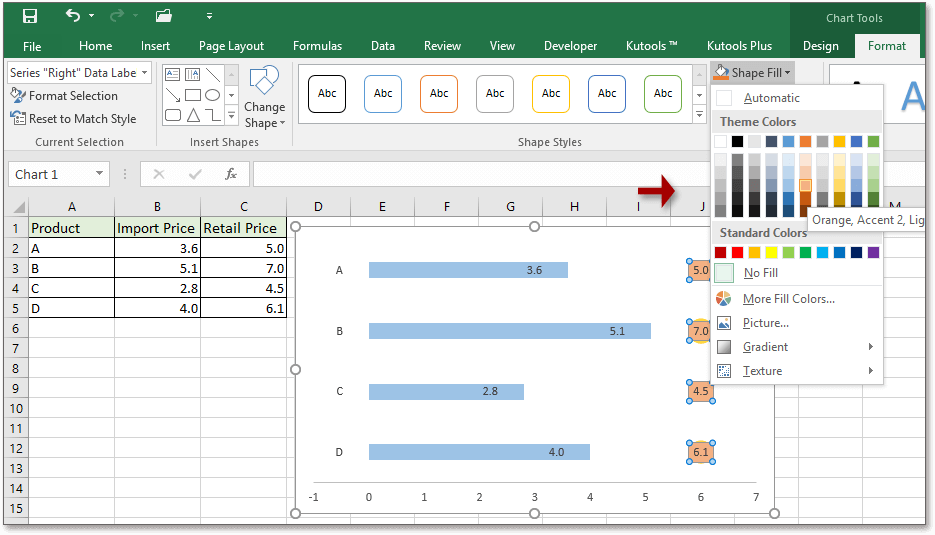Image resolution: width=935 pixels, height=535 pixels.
Task: Select the text box shape icon
Action: pyautogui.click(x=173, y=75)
